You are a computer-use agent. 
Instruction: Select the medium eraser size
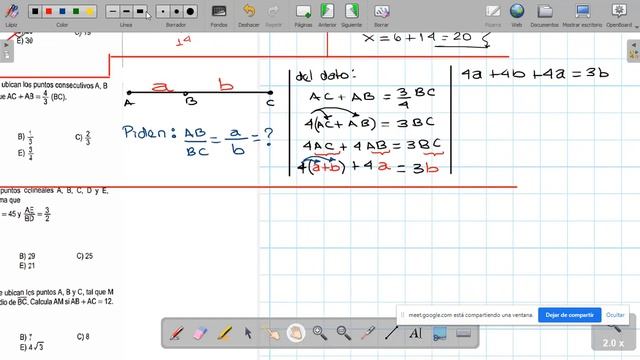[176, 11]
